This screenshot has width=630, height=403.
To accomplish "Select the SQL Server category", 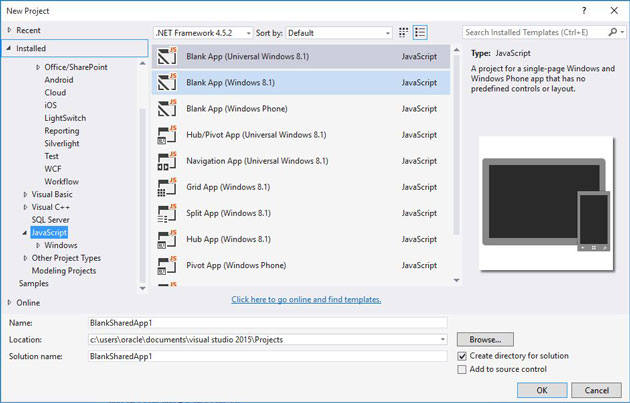I will click(x=50, y=220).
